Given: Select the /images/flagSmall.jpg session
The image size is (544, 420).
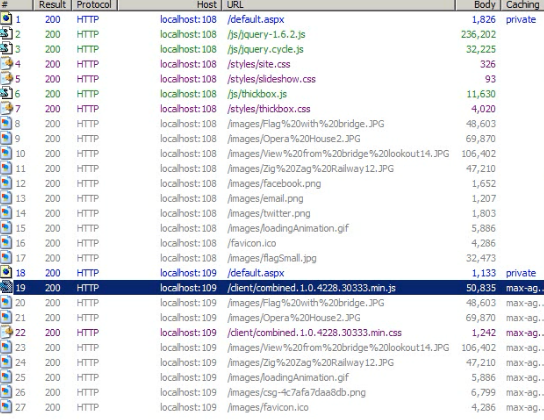Looking at the screenshot, I should [272, 258].
